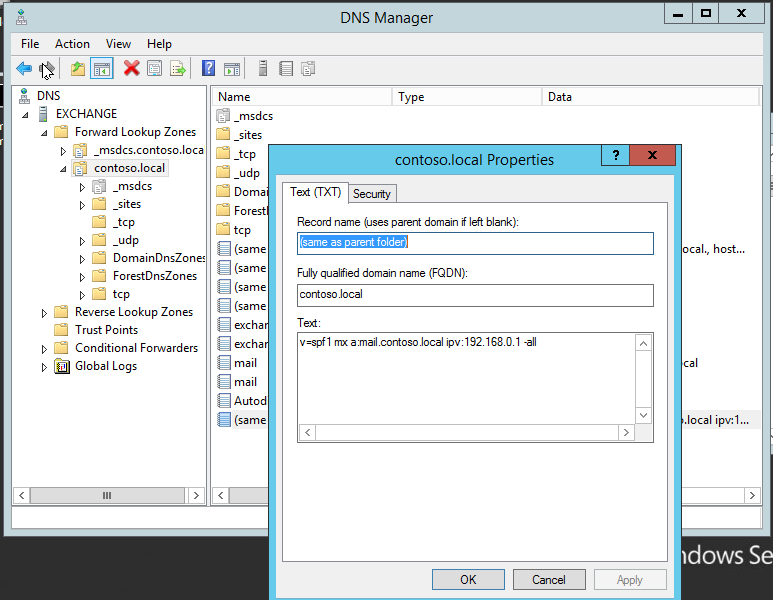
Task: Switch to the Security tab
Action: pyautogui.click(x=372, y=194)
